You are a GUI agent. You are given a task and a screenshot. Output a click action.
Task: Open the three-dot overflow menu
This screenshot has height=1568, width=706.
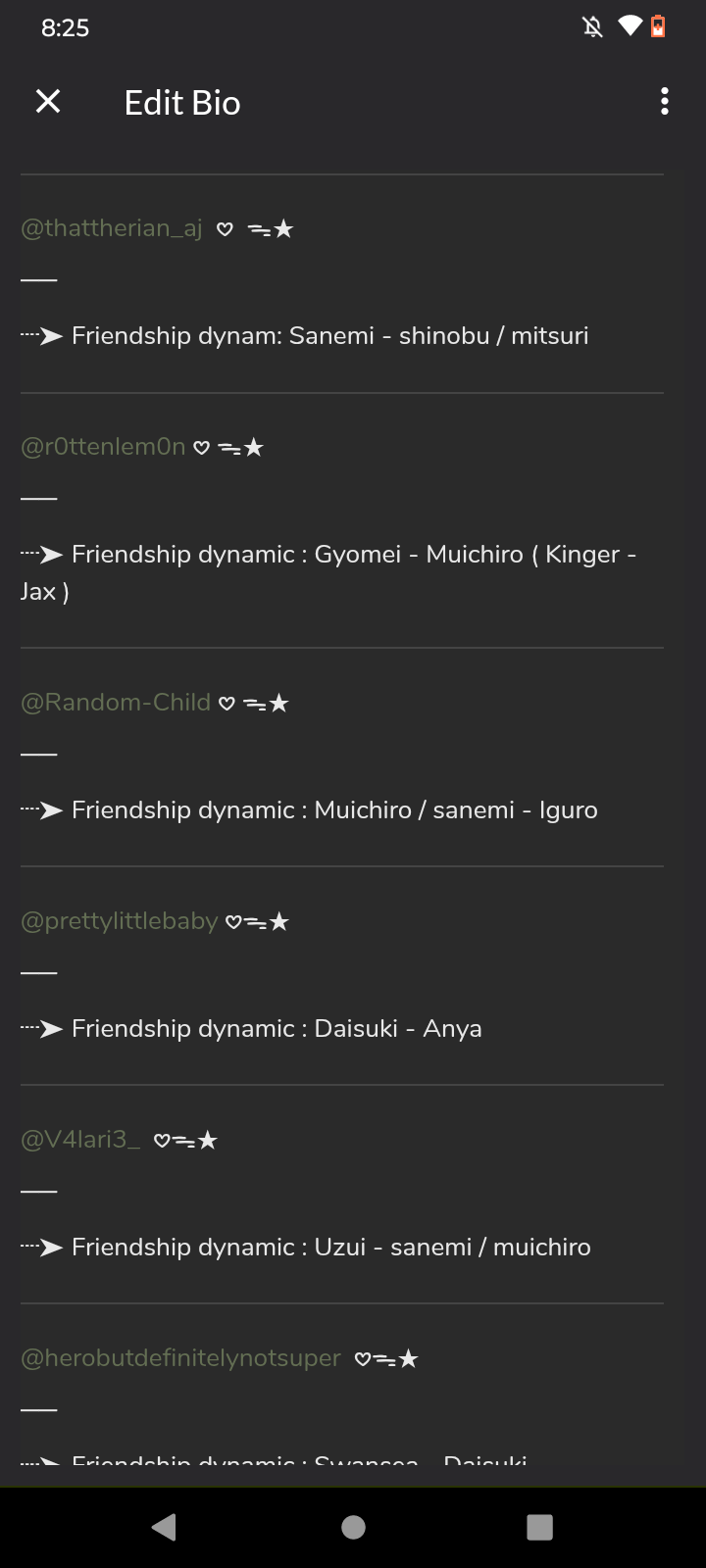pyautogui.click(x=665, y=102)
